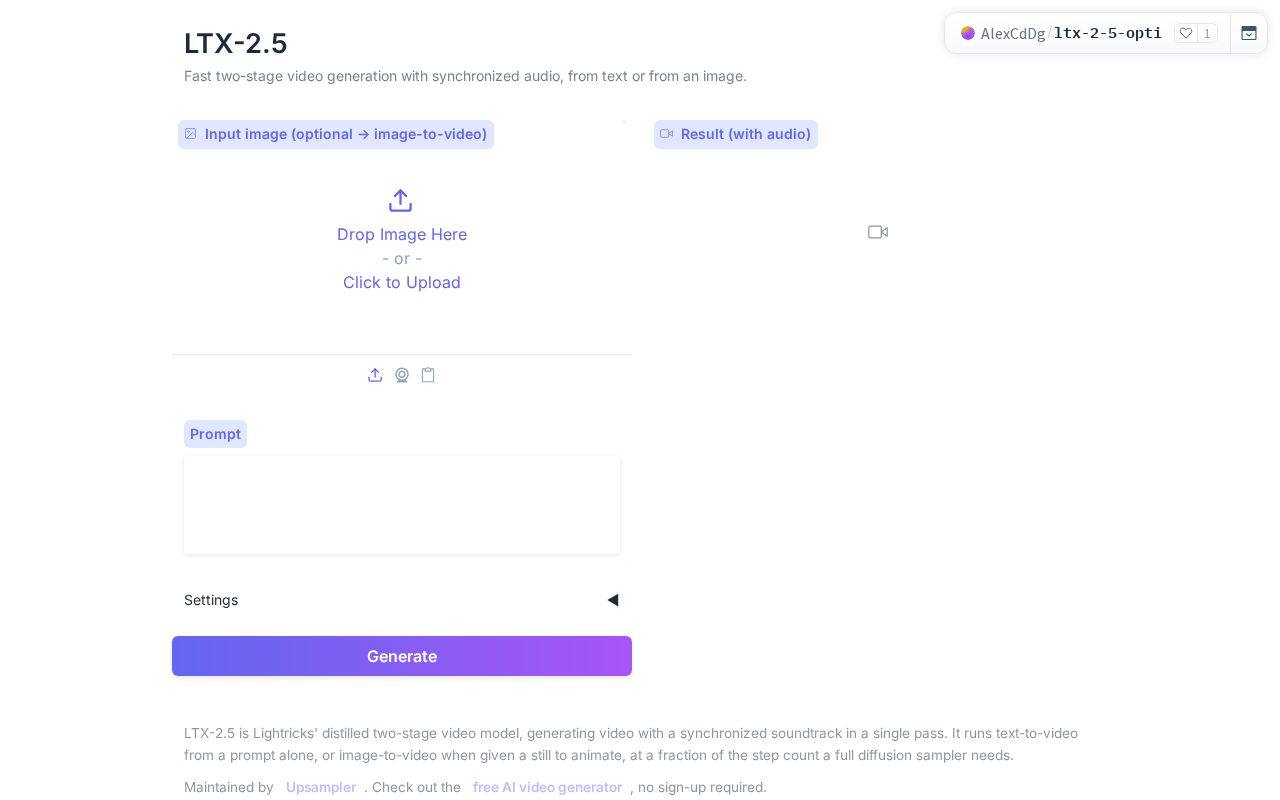Click the image icon beside Input image label

191,134
